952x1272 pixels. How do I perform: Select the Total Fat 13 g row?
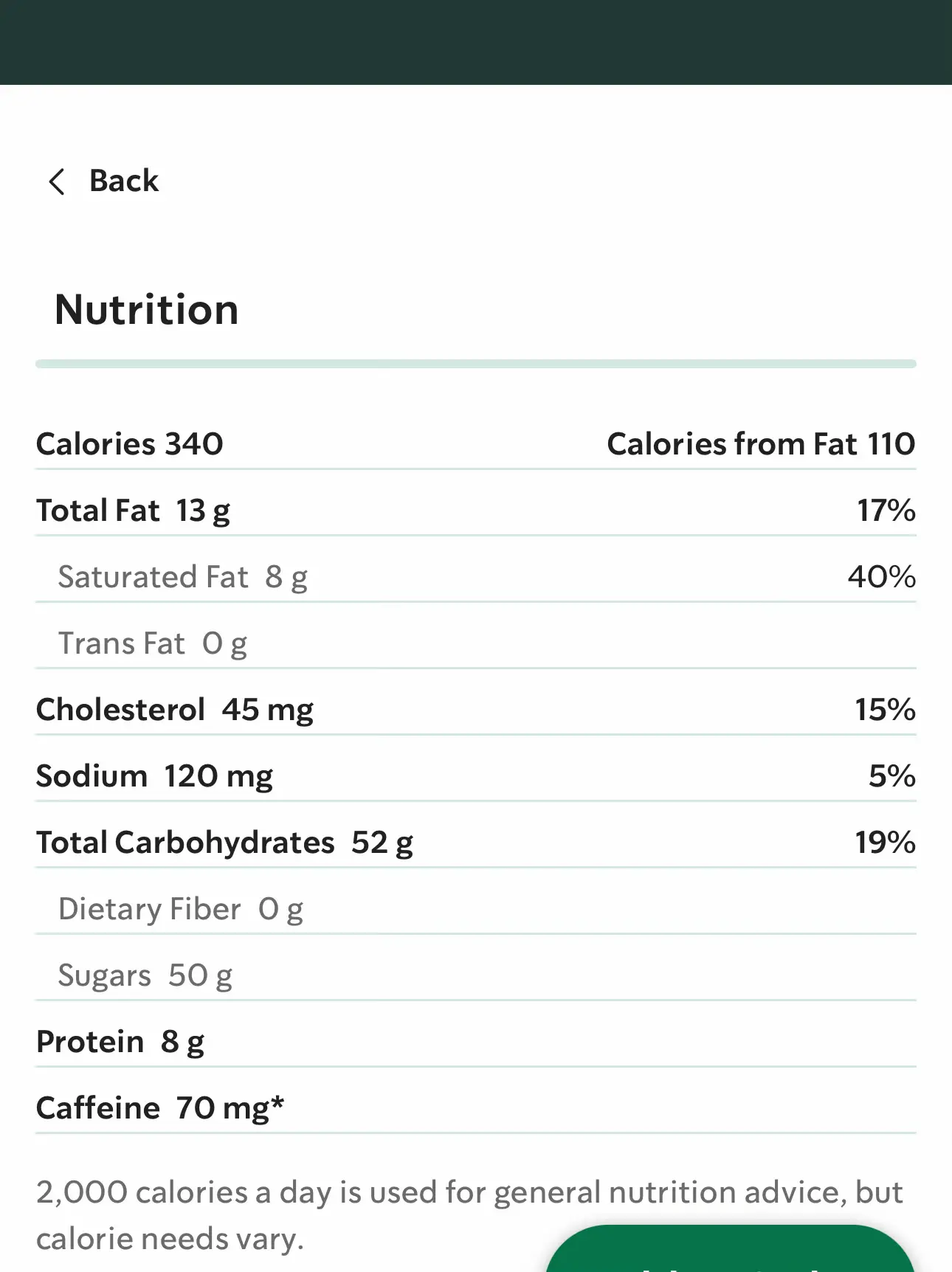tap(476, 511)
